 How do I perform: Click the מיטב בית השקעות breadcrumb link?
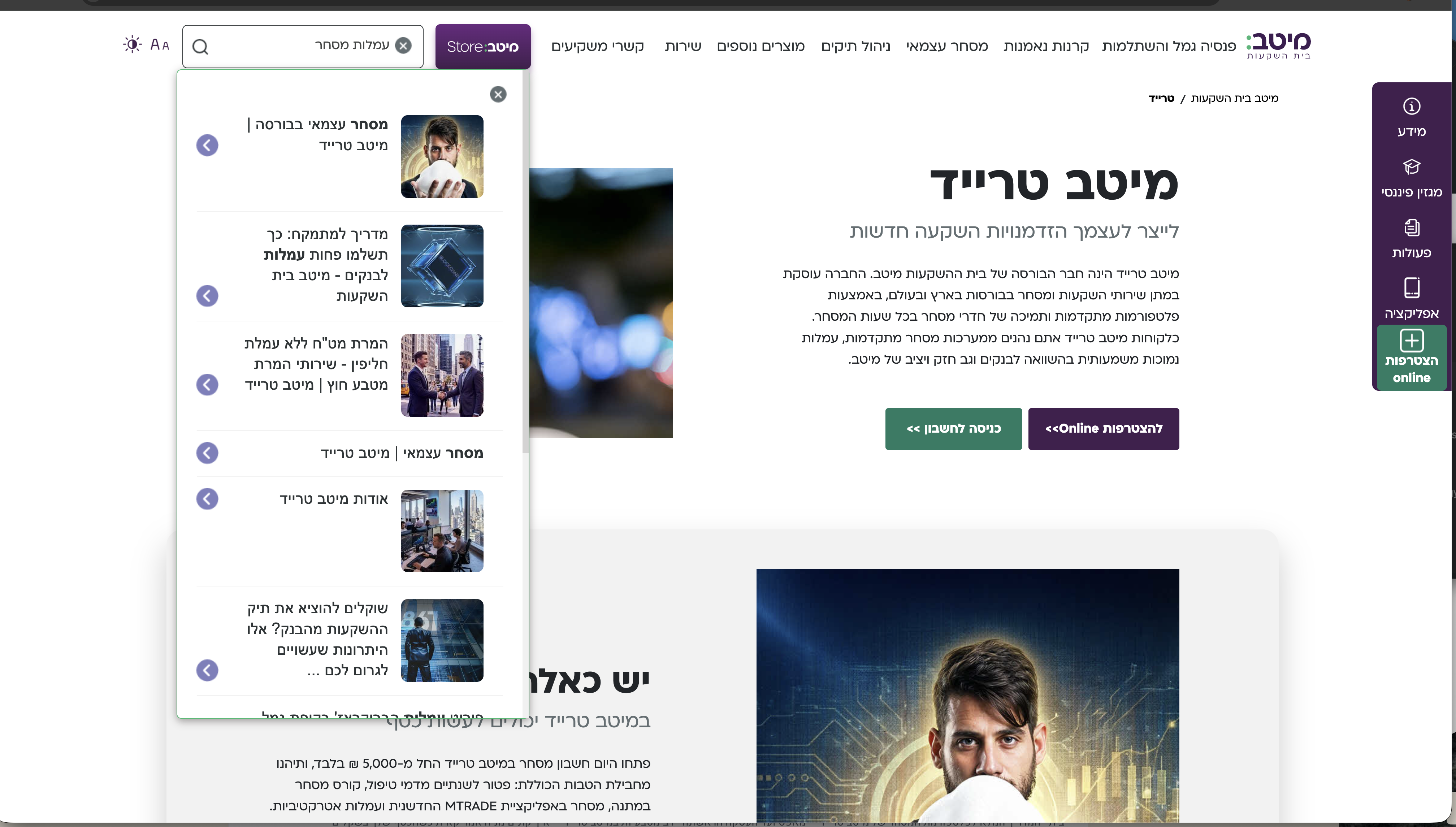coord(1235,98)
